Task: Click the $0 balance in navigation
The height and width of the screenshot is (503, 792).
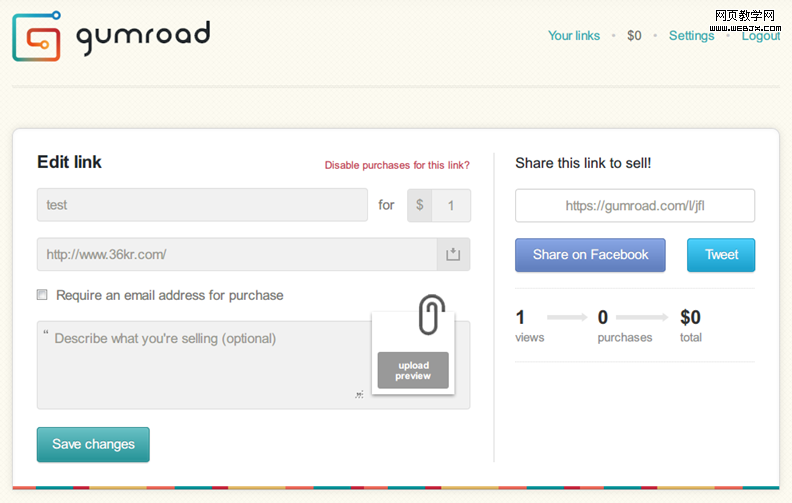Action: (x=634, y=36)
